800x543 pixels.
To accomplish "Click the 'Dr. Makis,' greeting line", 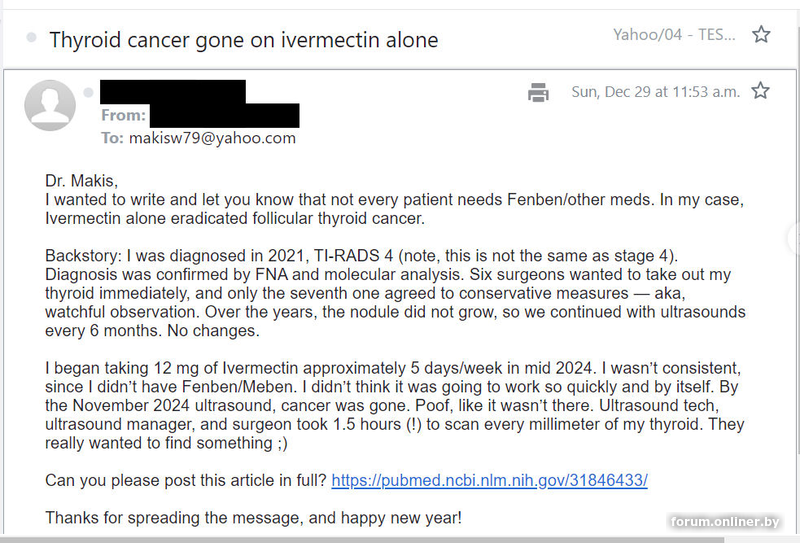I will (x=81, y=181).
